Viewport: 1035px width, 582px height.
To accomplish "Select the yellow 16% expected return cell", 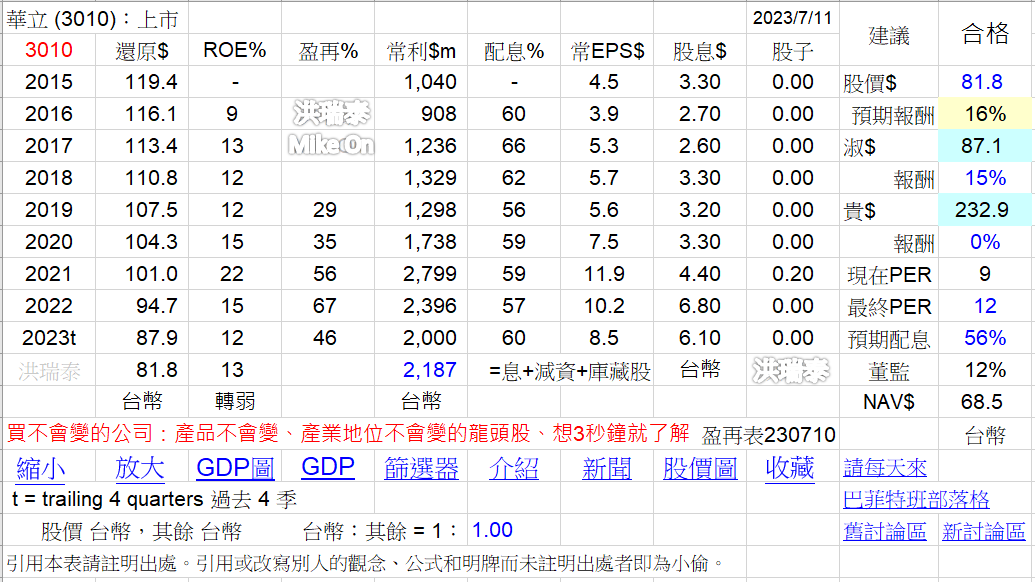I will (x=985, y=113).
